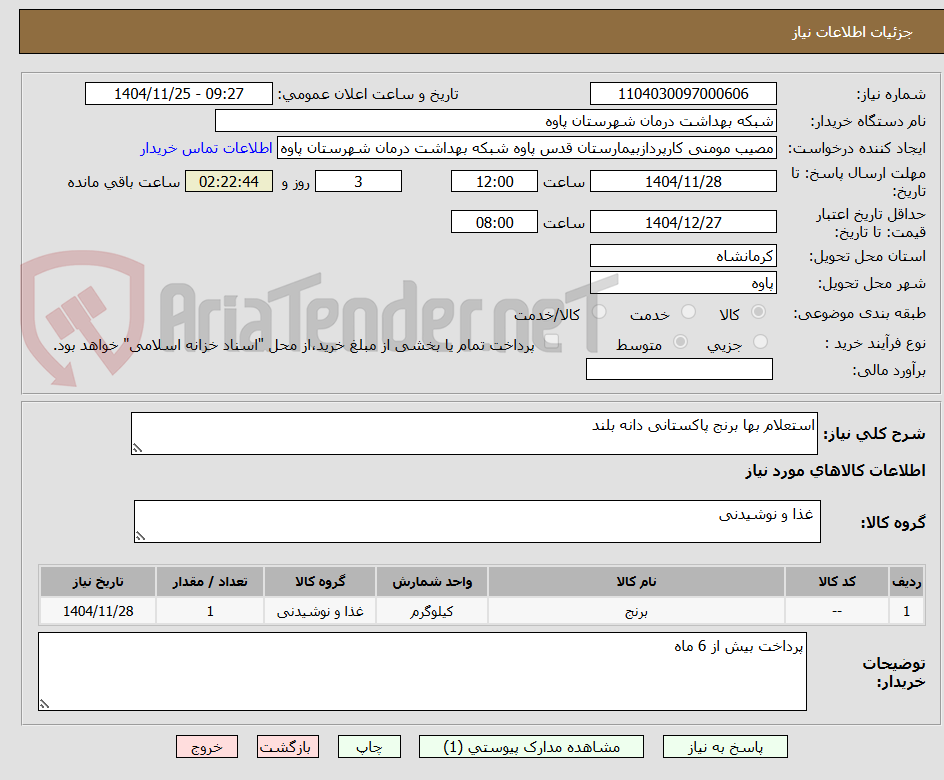The image size is (944, 780).
Task: Click the deadline time 12:00 field
Action: point(494,181)
